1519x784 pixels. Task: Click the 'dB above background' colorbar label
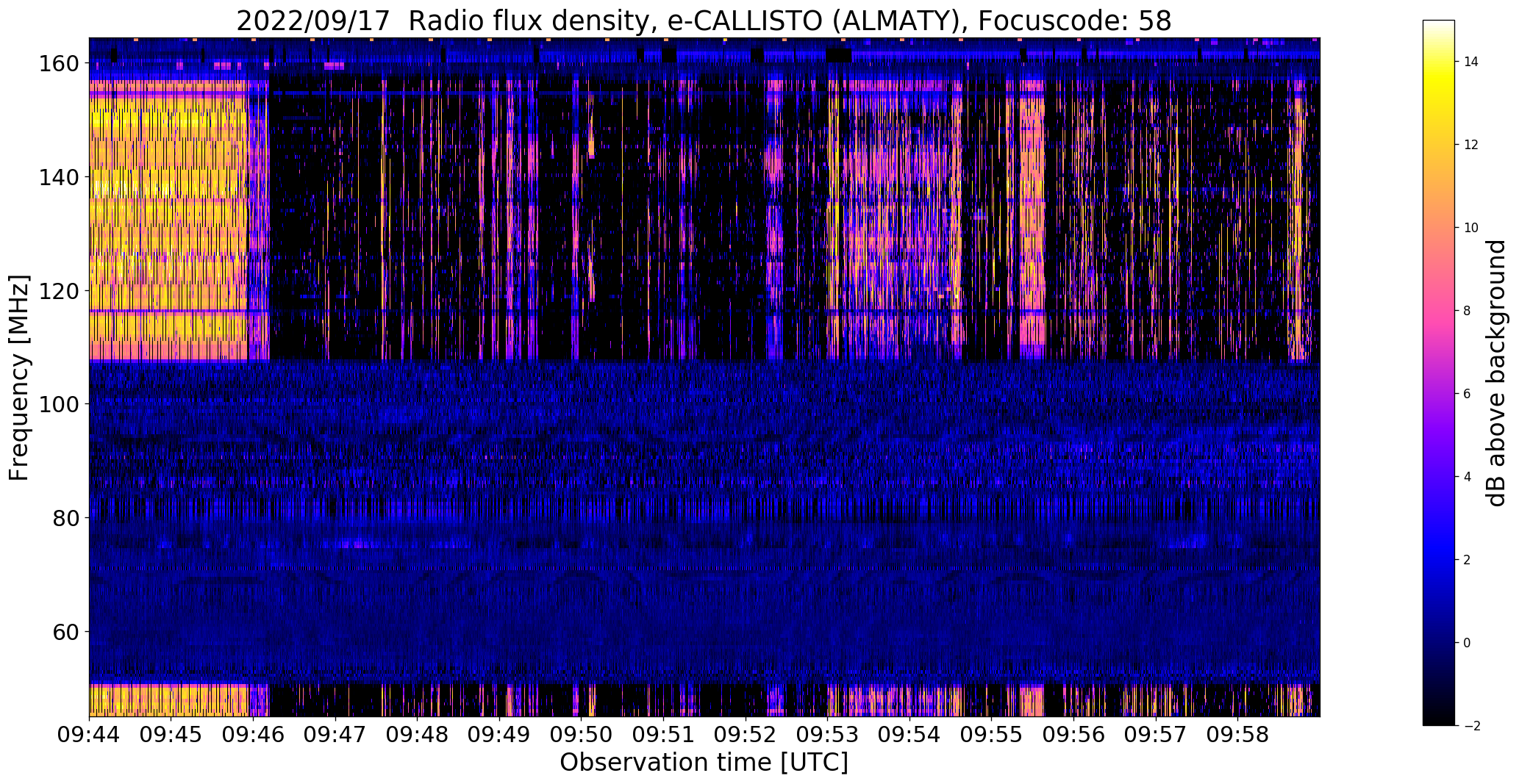[x=1495, y=373]
